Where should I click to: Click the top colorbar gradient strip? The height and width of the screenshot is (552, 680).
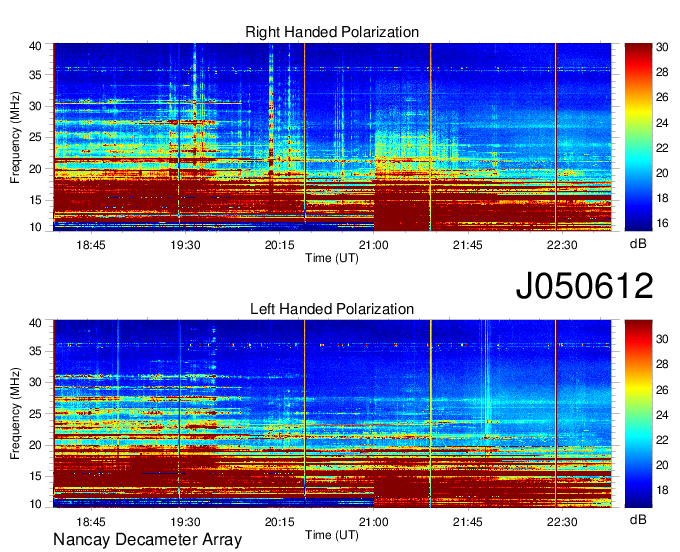638,137
